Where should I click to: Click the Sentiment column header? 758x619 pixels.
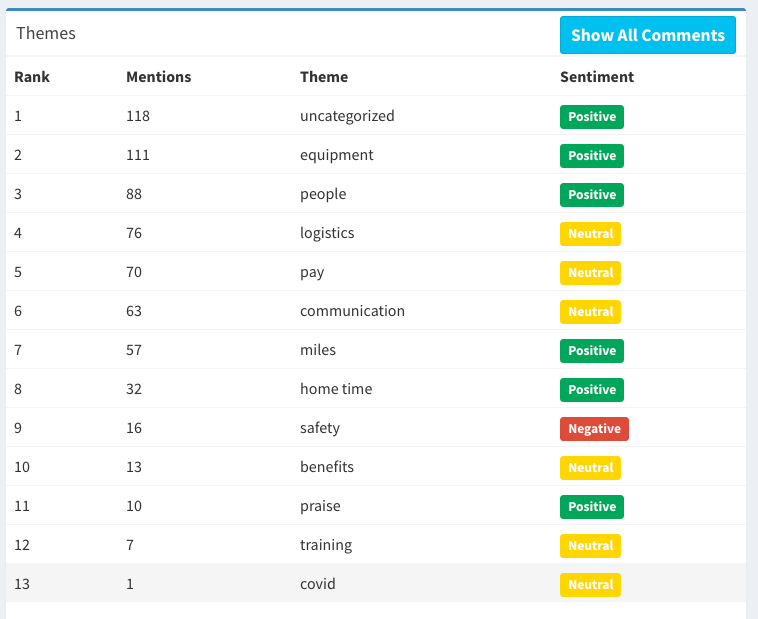tap(597, 77)
